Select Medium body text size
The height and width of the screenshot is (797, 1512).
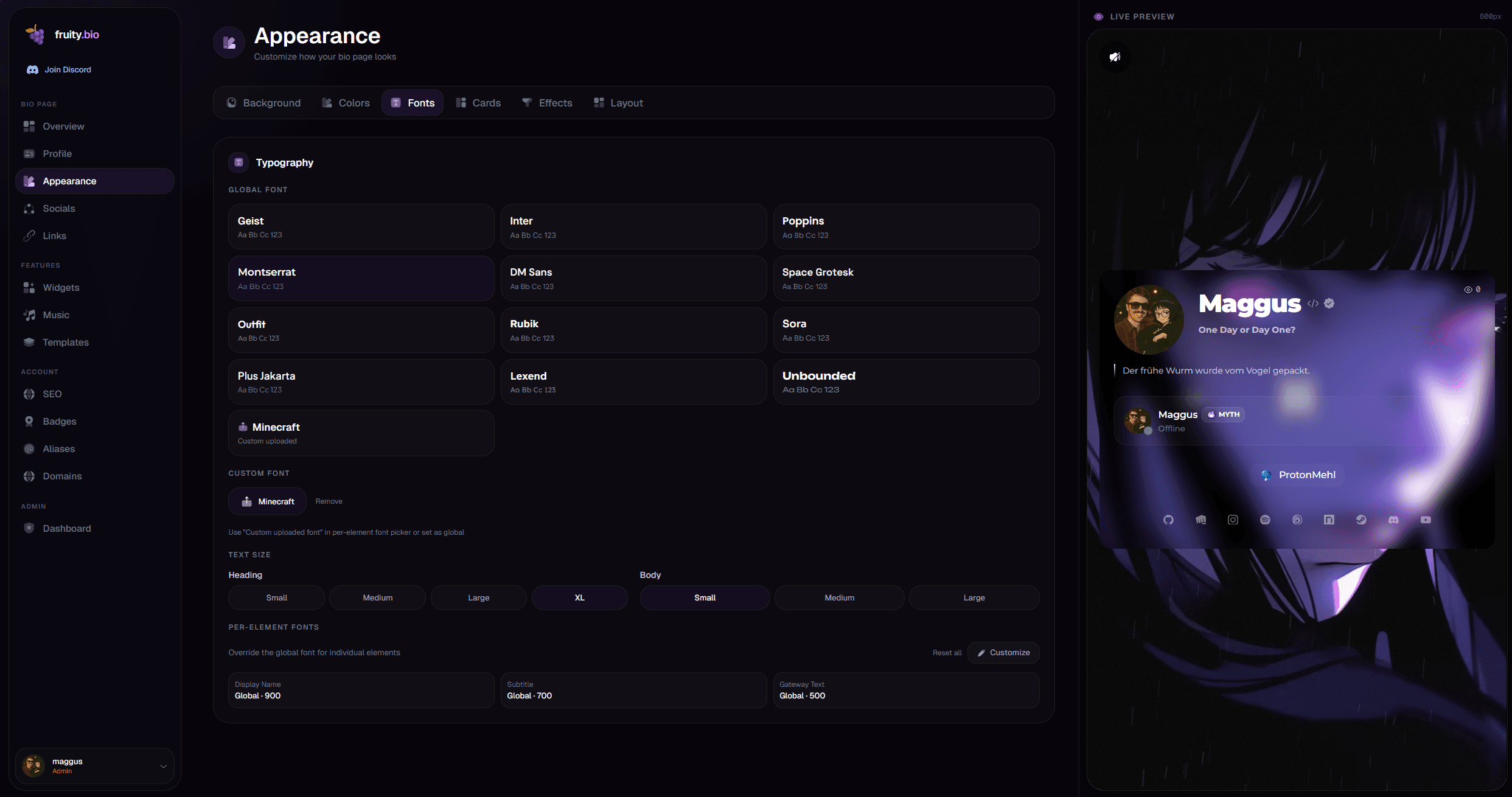(x=839, y=597)
